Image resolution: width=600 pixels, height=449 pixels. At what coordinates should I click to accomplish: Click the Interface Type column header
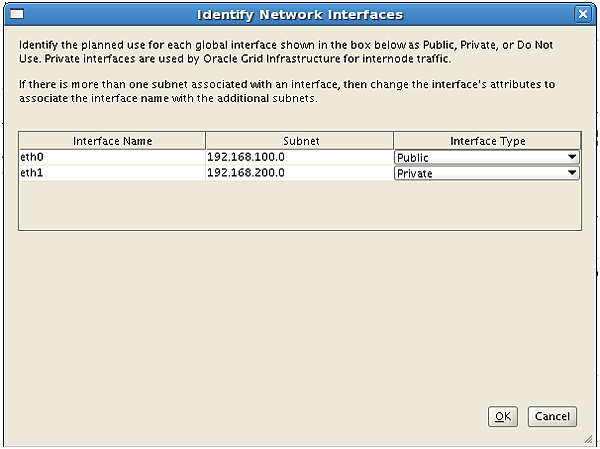[x=487, y=141]
